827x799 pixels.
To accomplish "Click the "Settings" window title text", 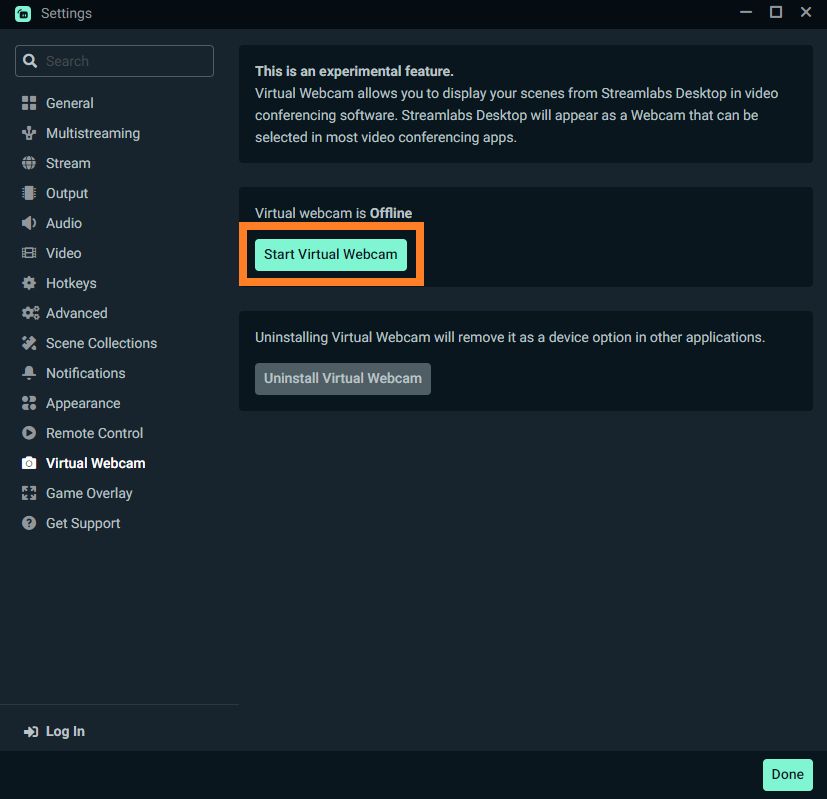I will tap(66, 14).
